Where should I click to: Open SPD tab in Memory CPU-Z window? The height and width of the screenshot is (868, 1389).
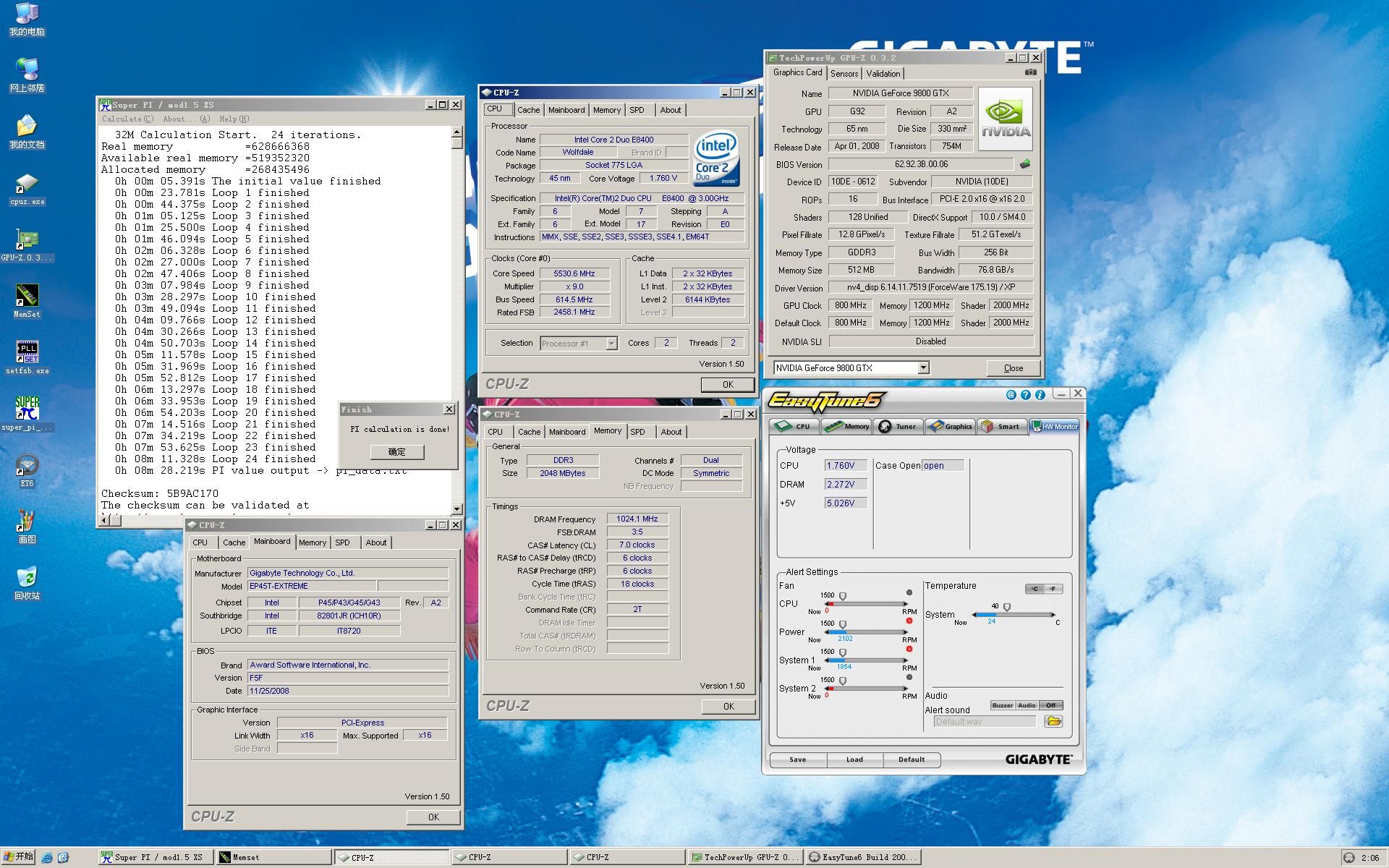click(x=637, y=432)
